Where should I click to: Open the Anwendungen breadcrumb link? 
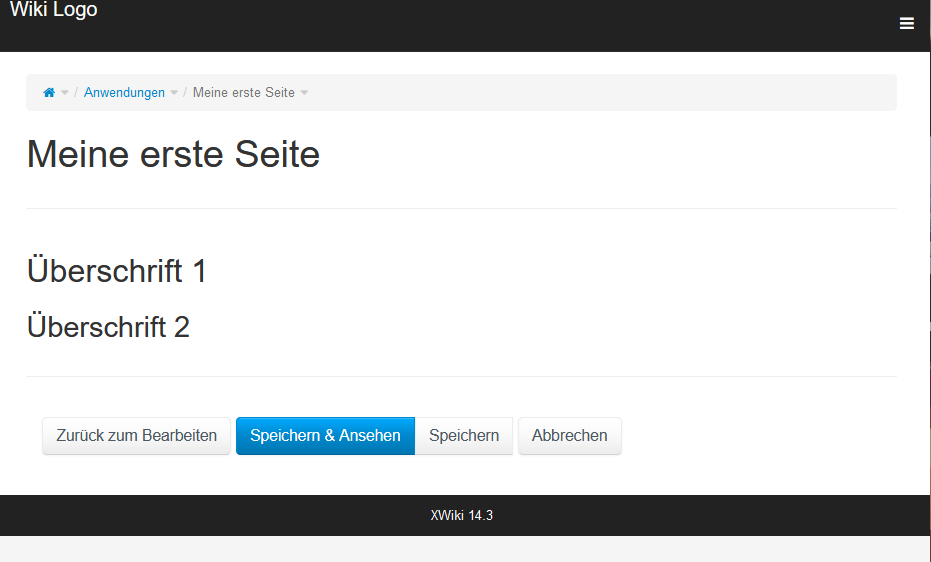pyautogui.click(x=124, y=93)
